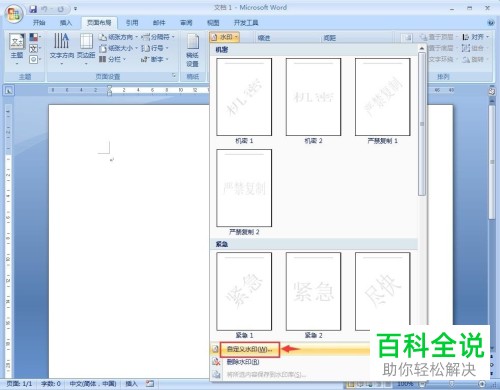Click the zoom slider in status bar
Image resolution: width=500 pixels, height=390 pixels.
tap(452, 384)
